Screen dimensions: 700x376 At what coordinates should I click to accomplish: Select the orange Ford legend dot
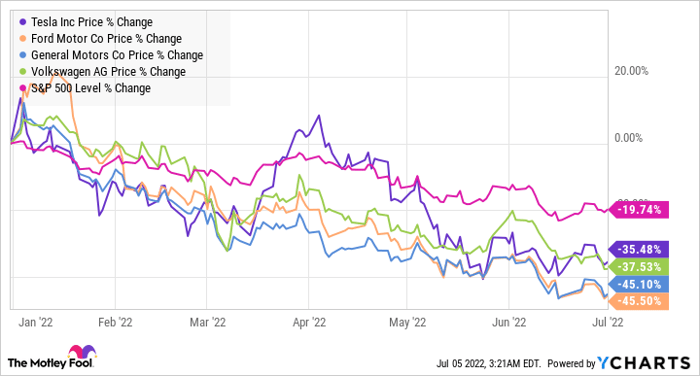(23, 39)
